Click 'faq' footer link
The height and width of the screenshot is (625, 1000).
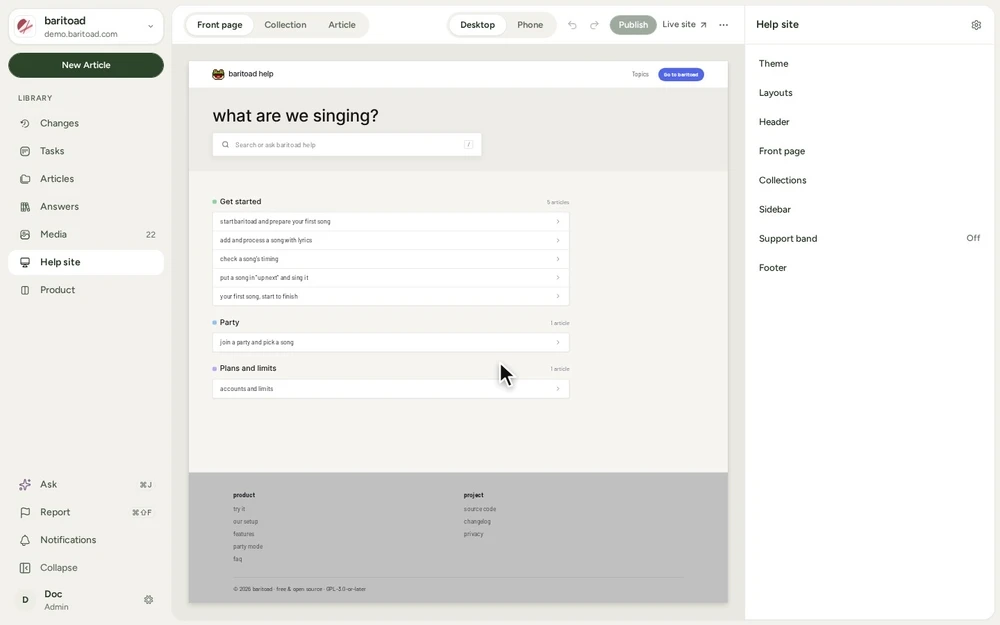click(x=237, y=559)
